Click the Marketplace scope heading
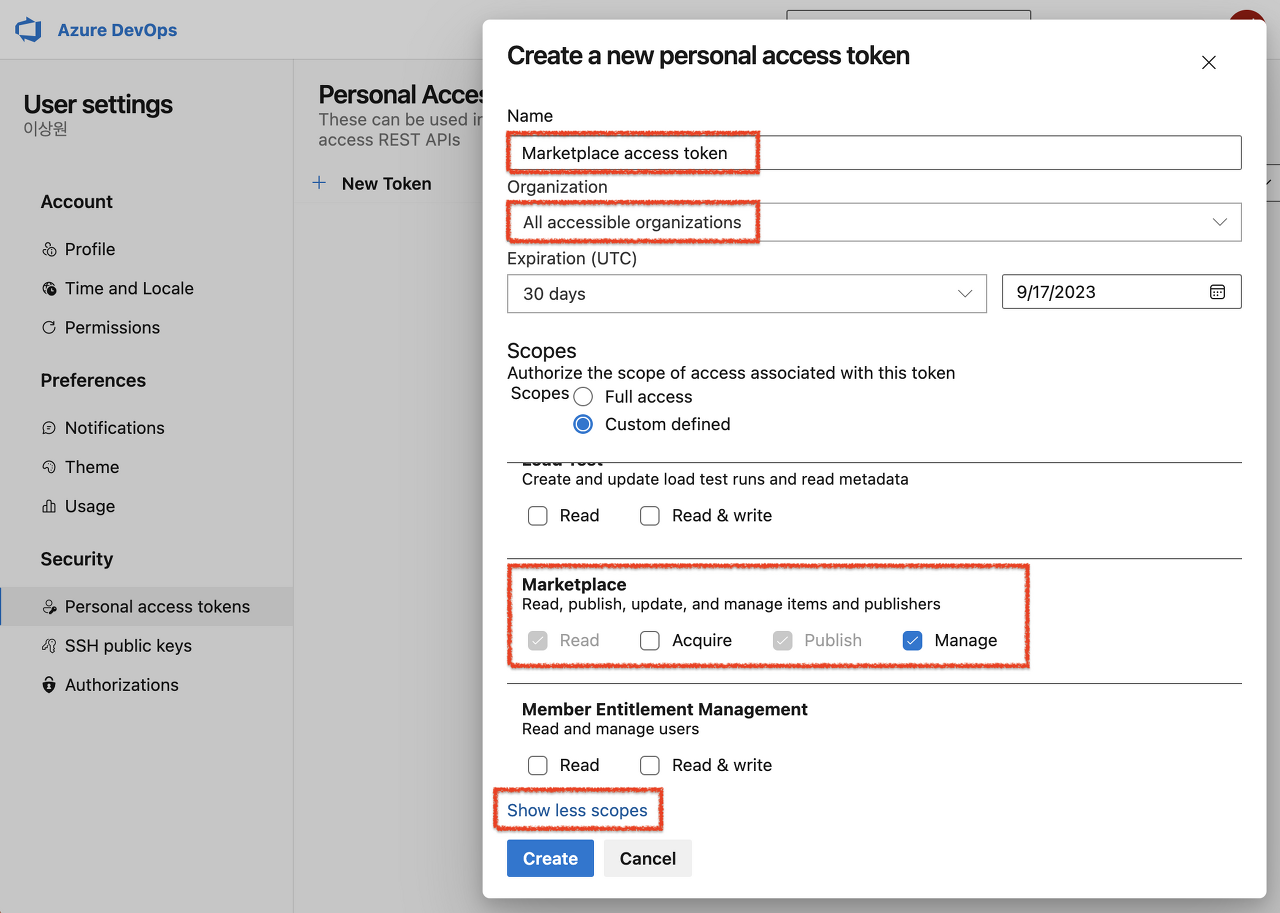This screenshot has width=1280, height=913. pyautogui.click(x=574, y=584)
